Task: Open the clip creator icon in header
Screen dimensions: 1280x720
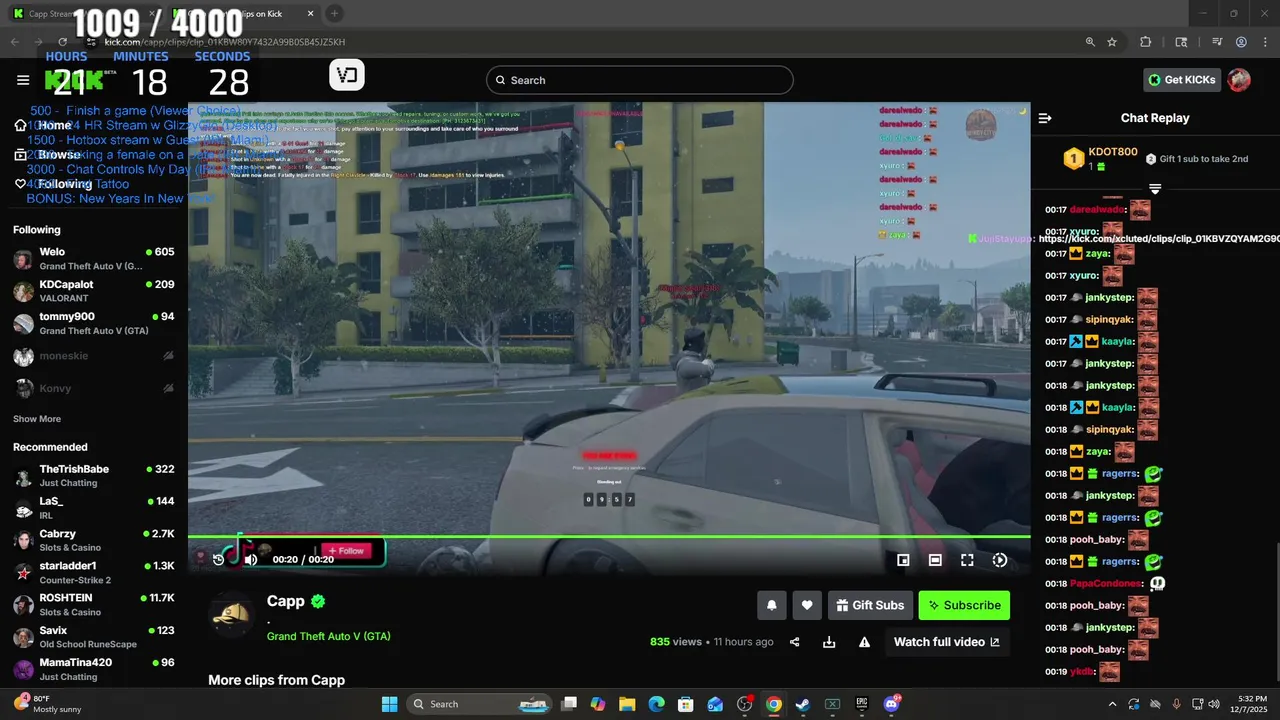Action: tap(347, 75)
